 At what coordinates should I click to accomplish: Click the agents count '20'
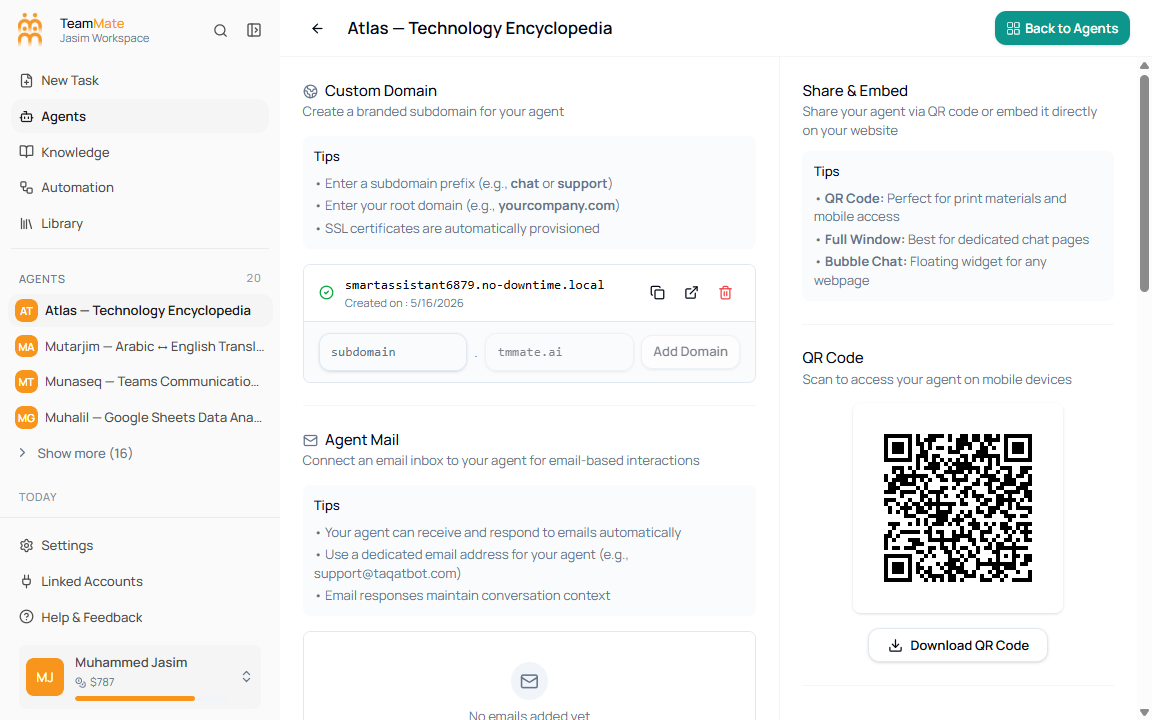coord(253,278)
